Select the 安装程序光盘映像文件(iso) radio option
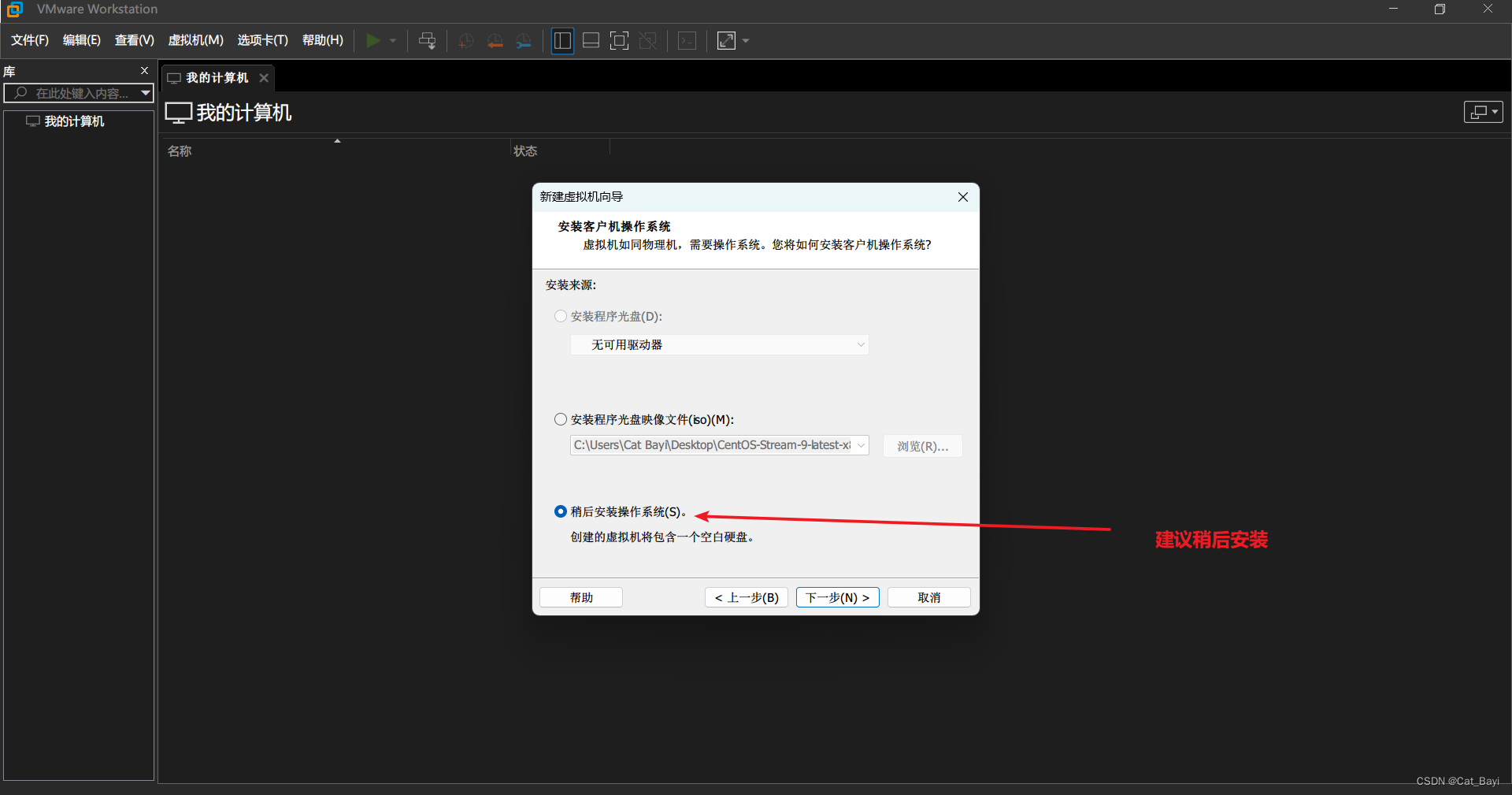The image size is (1512, 795). (x=561, y=419)
